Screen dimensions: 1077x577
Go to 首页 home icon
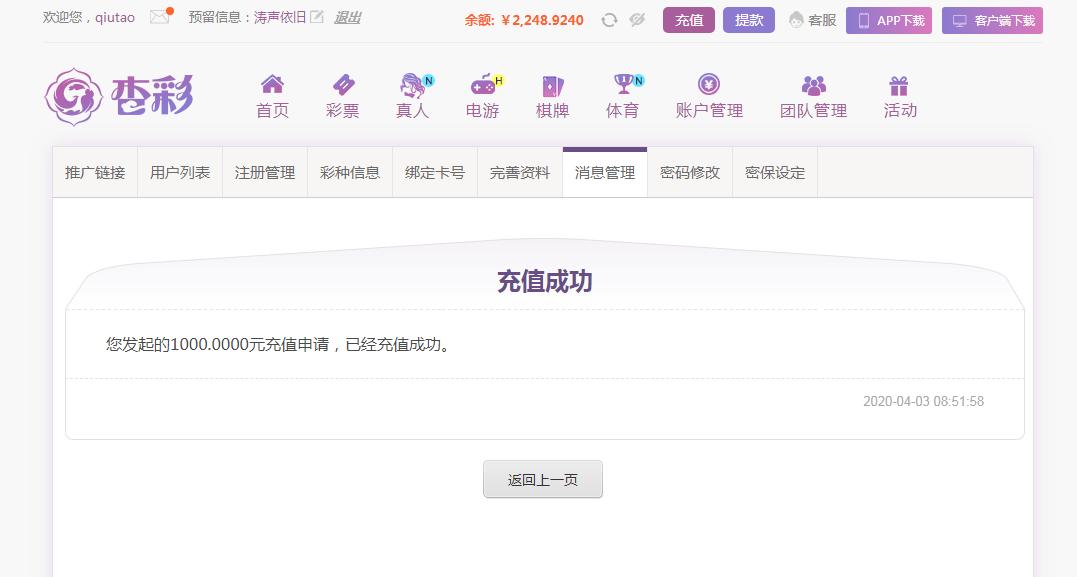(x=273, y=97)
